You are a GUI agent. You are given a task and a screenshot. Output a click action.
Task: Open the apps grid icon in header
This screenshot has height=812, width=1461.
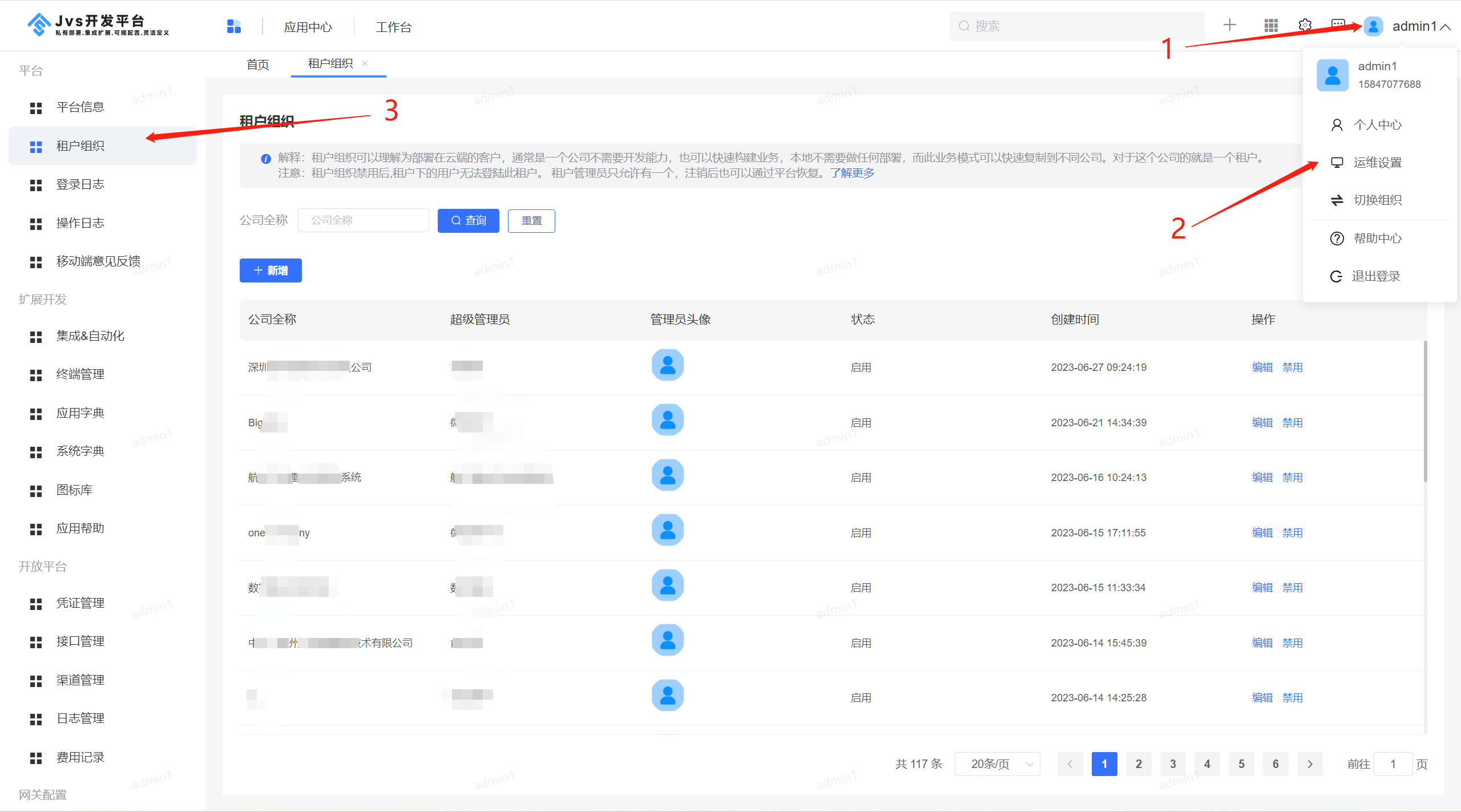[x=1270, y=26]
